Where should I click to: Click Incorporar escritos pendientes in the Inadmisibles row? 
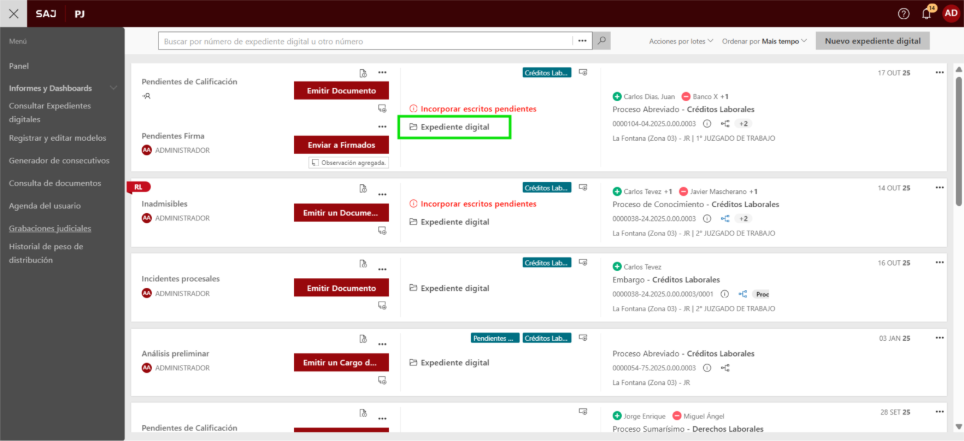click(478, 204)
